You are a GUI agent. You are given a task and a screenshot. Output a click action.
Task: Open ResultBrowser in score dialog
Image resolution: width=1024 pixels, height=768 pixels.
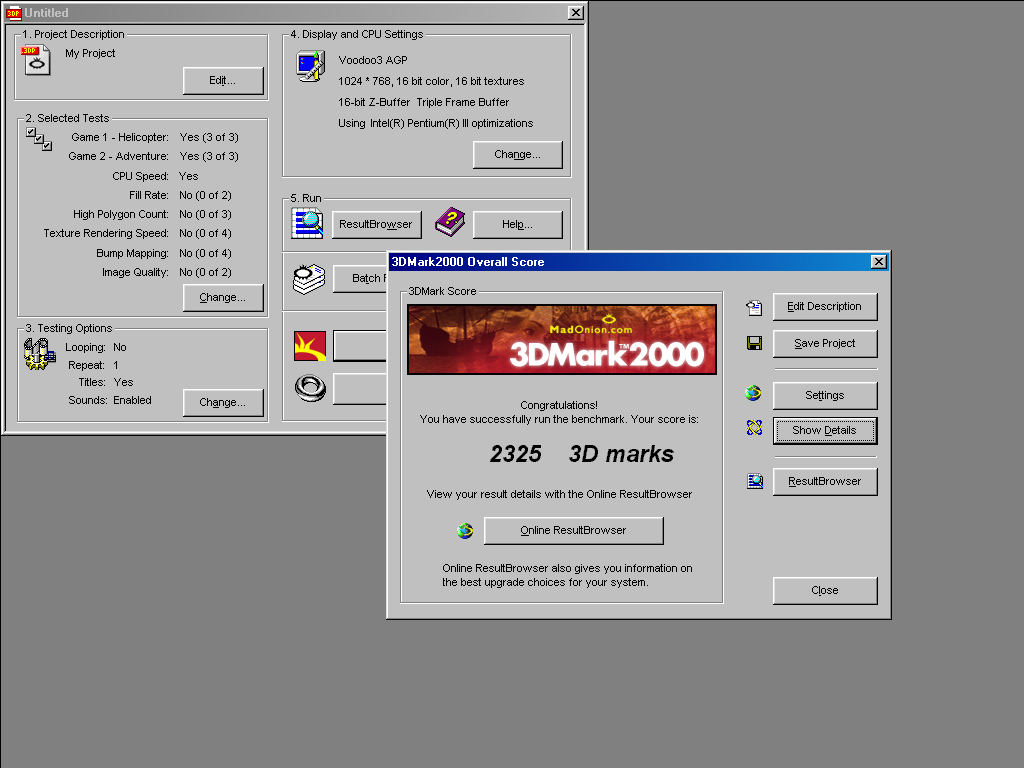coord(825,481)
